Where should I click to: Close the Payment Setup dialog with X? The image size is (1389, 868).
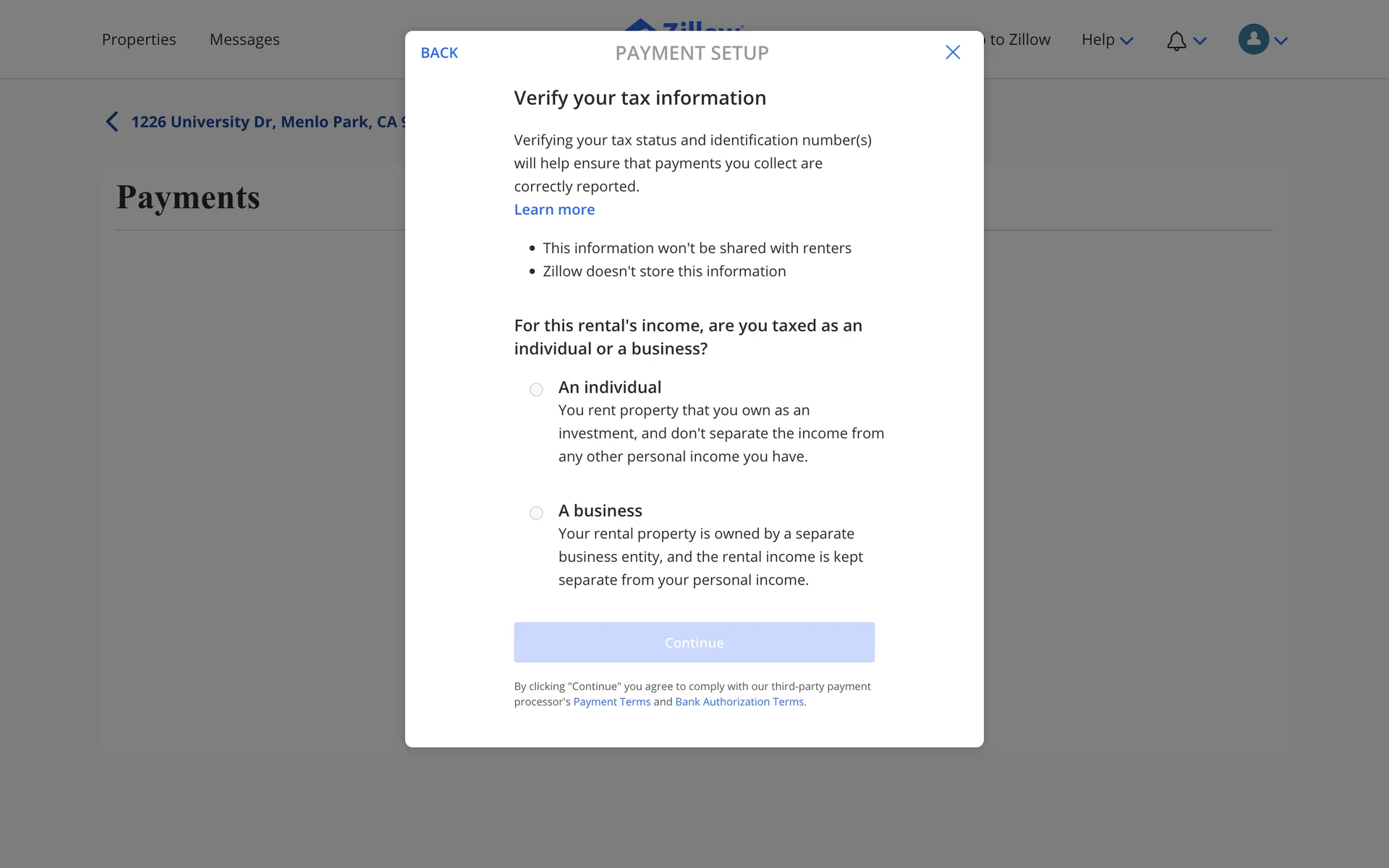coord(953,52)
